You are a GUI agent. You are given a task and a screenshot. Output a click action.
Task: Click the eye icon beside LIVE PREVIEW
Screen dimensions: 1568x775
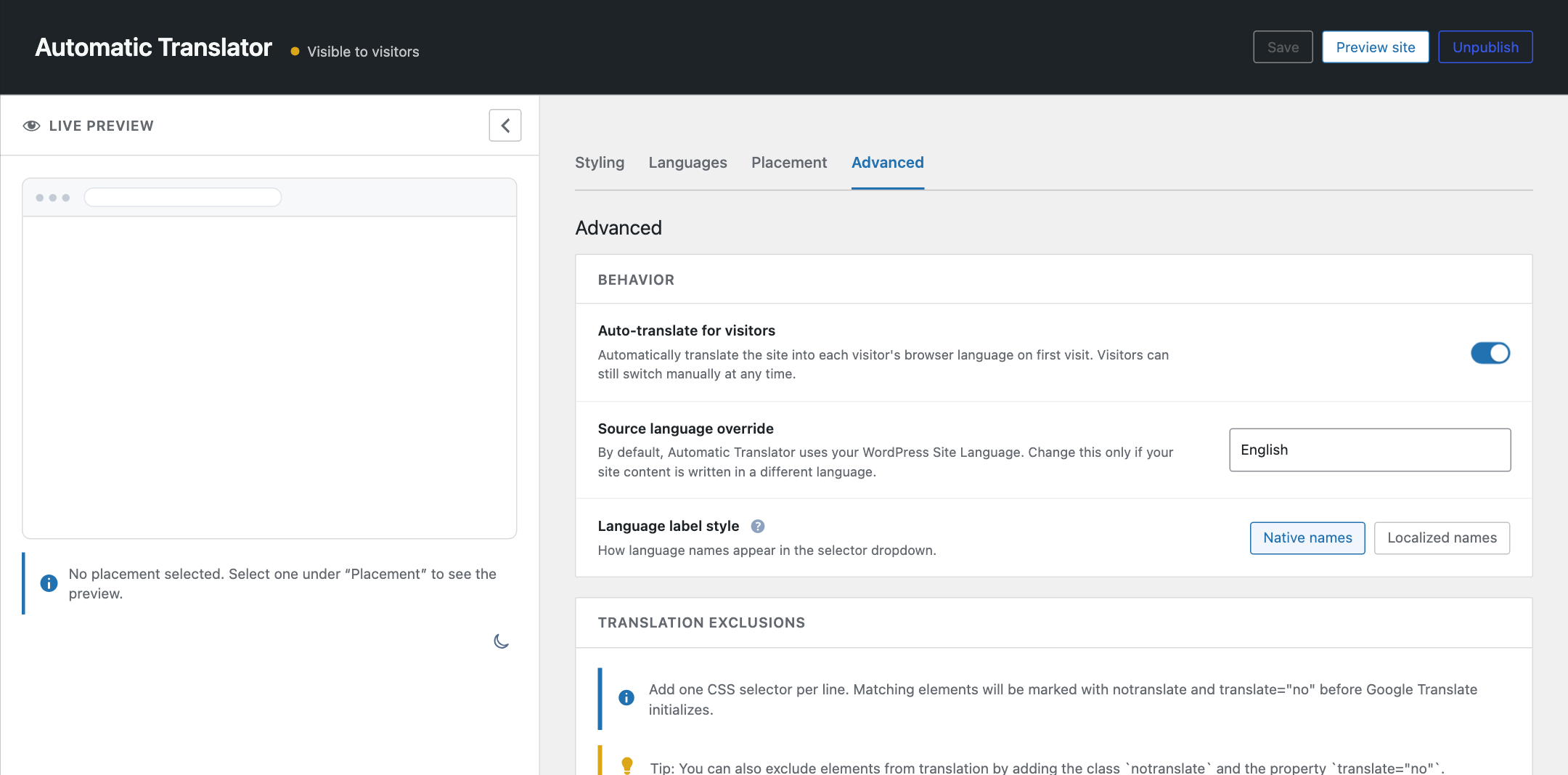tap(31, 126)
